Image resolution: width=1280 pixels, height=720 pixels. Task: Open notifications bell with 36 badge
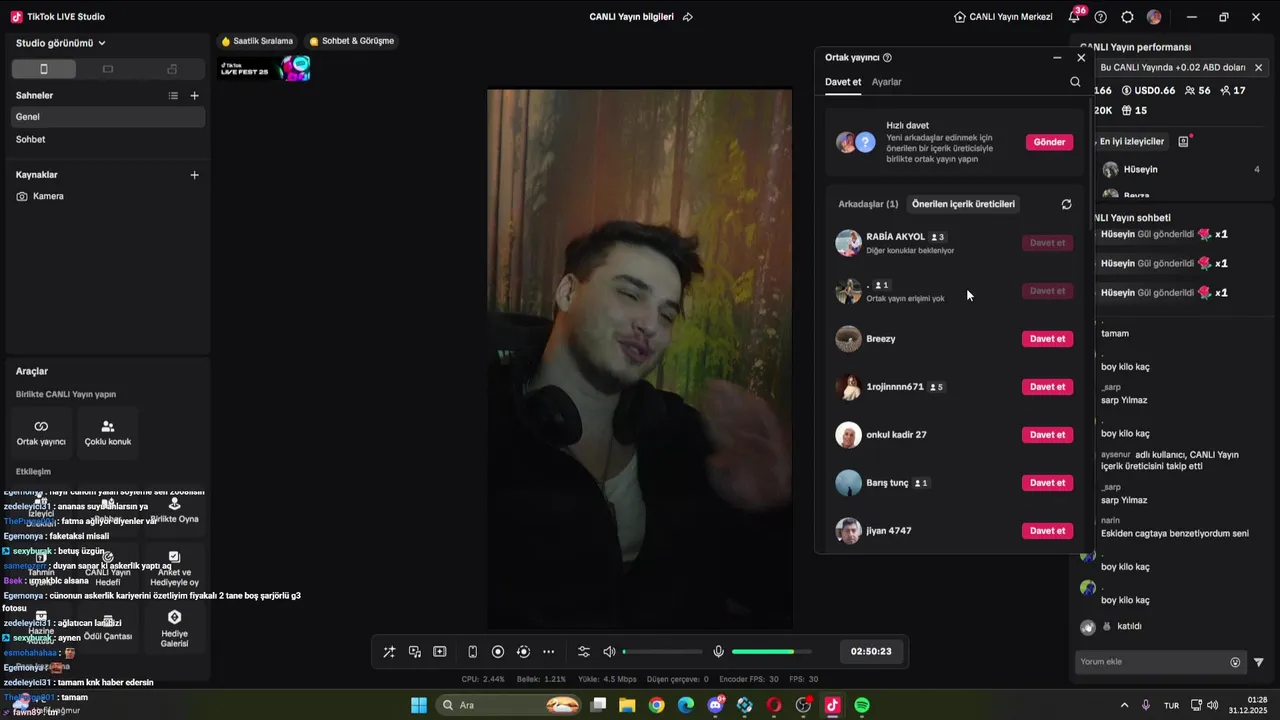click(1074, 17)
